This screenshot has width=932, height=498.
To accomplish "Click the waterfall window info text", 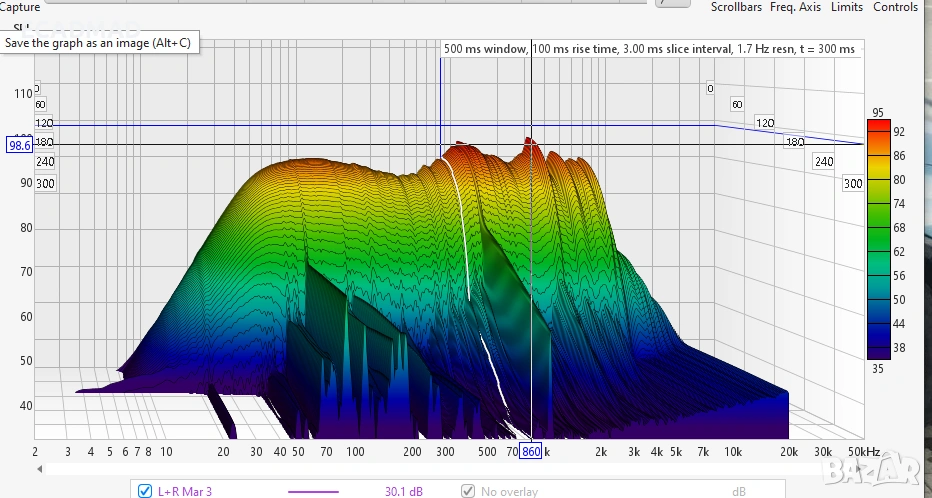I will (650, 49).
